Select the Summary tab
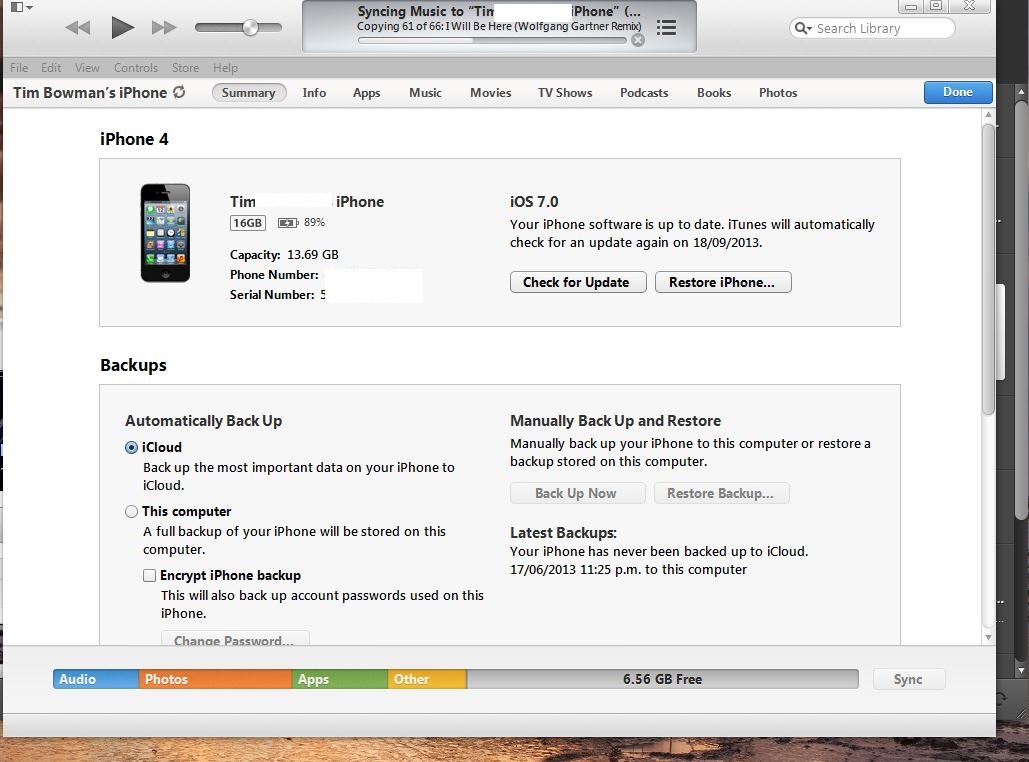This screenshot has height=762, width=1029. (249, 93)
